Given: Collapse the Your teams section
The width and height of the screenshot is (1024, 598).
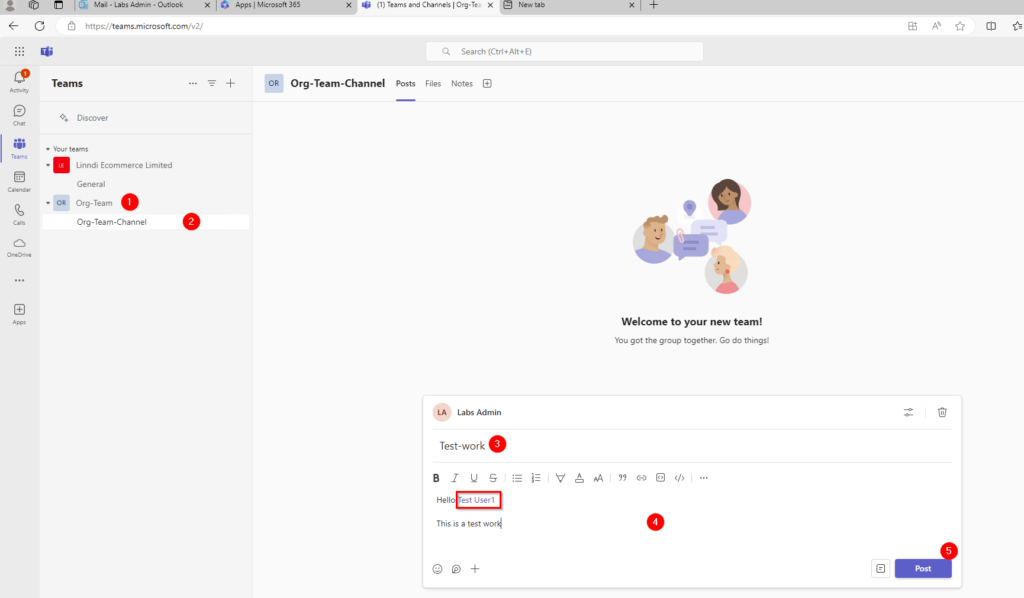Looking at the screenshot, I should [48, 149].
